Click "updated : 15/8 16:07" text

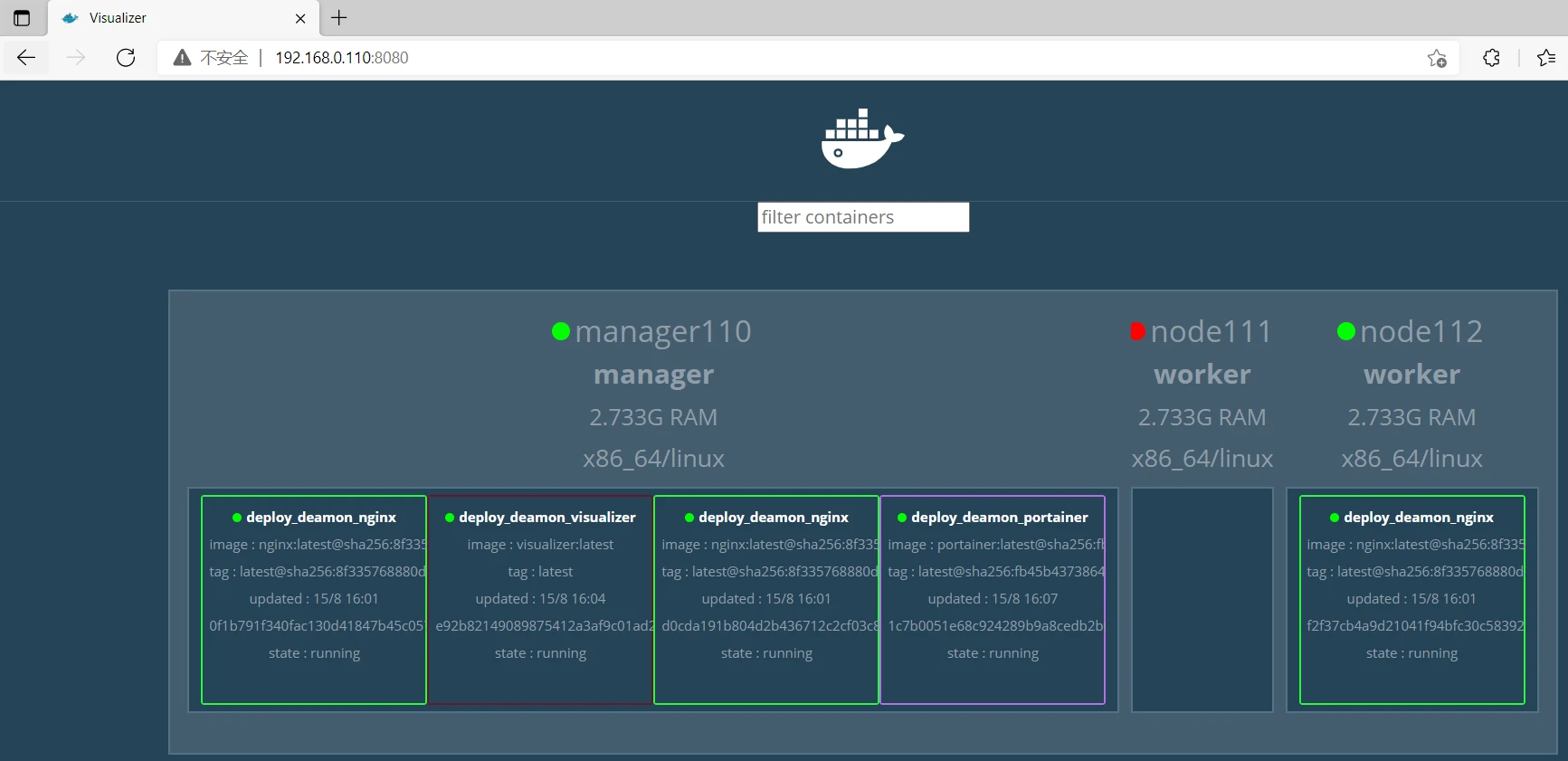993,599
